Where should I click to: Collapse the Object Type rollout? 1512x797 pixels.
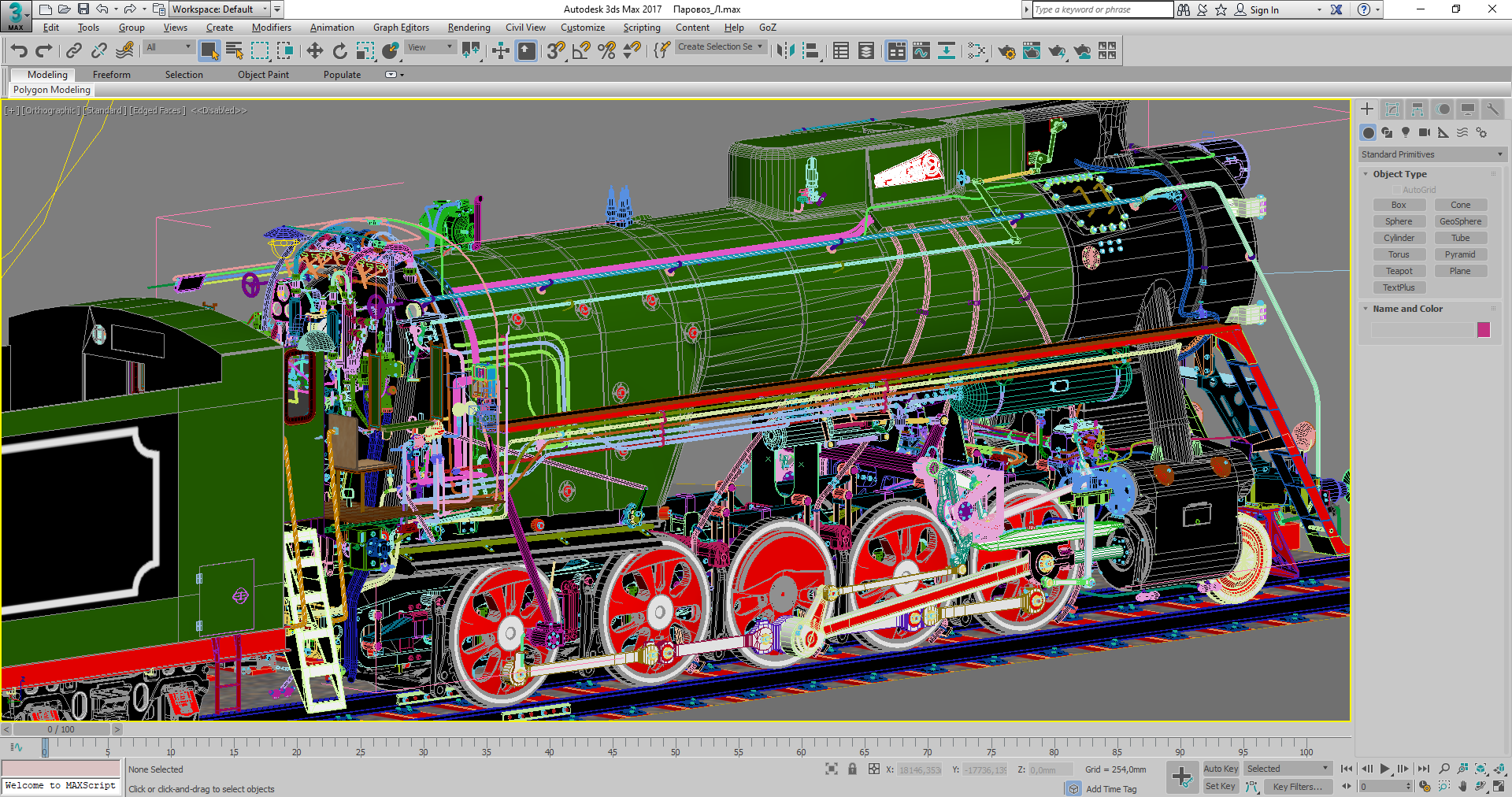(x=1399, y=174)
